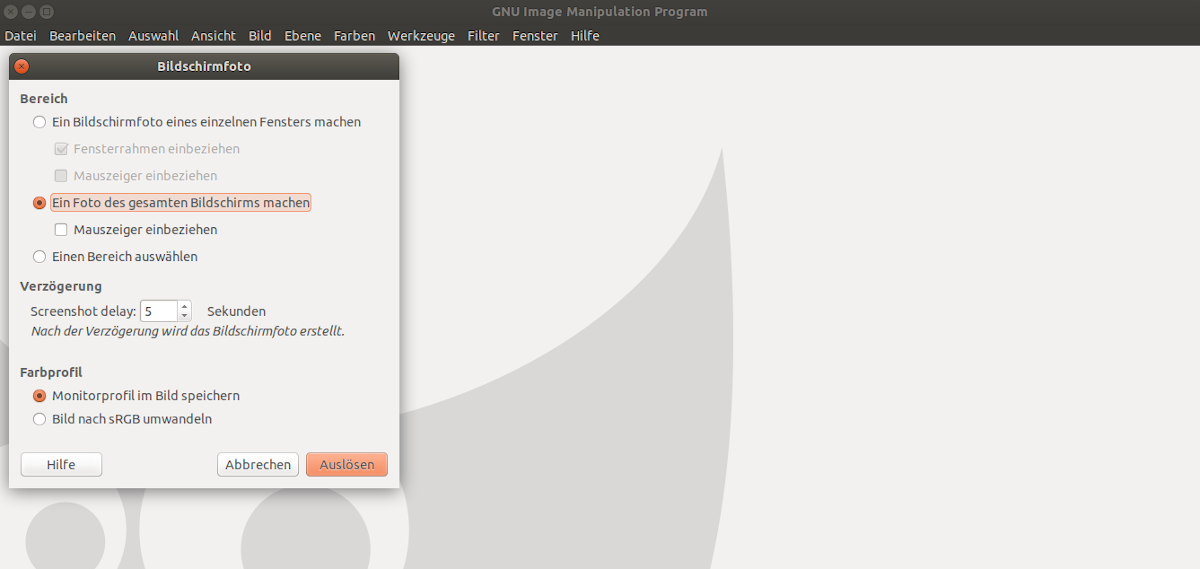Image resolution: width=1200 pixels, height=569 pixels.
Task: Select 'Monitorprofil im Bild speichern' radio button
Action: (x=40, y=396)
